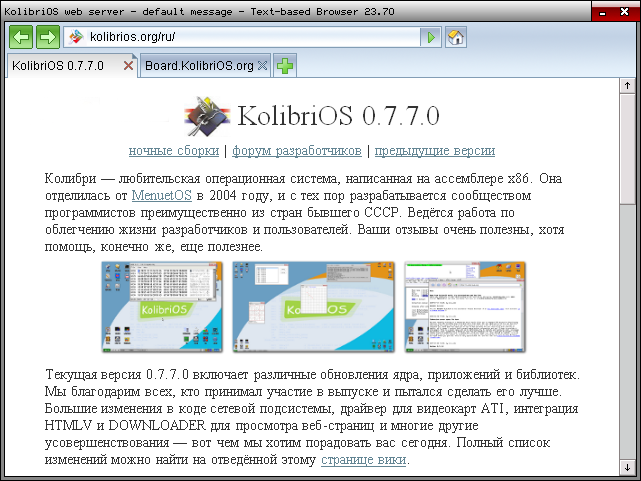Click the vertical scrollbar thumb
Screen dimensions: 641x481
(627, 149)
